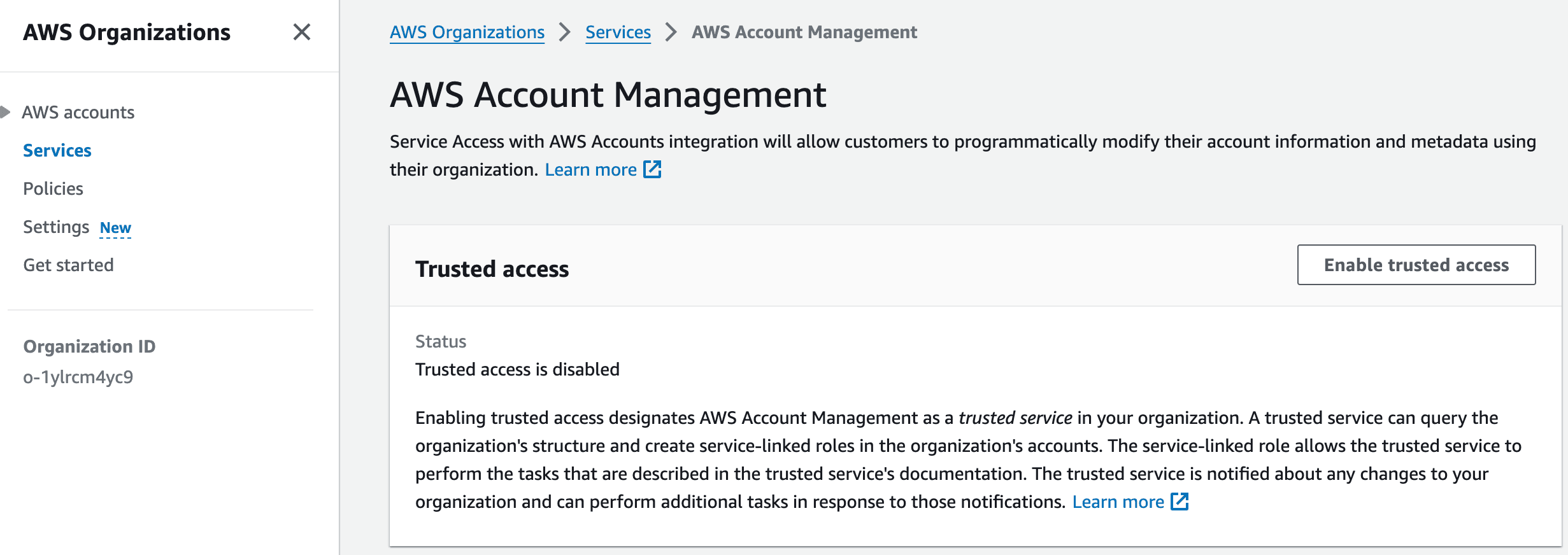Click the New badge beside Settings
This screenshot has width=1568, height=555.
tap(115, 228)
